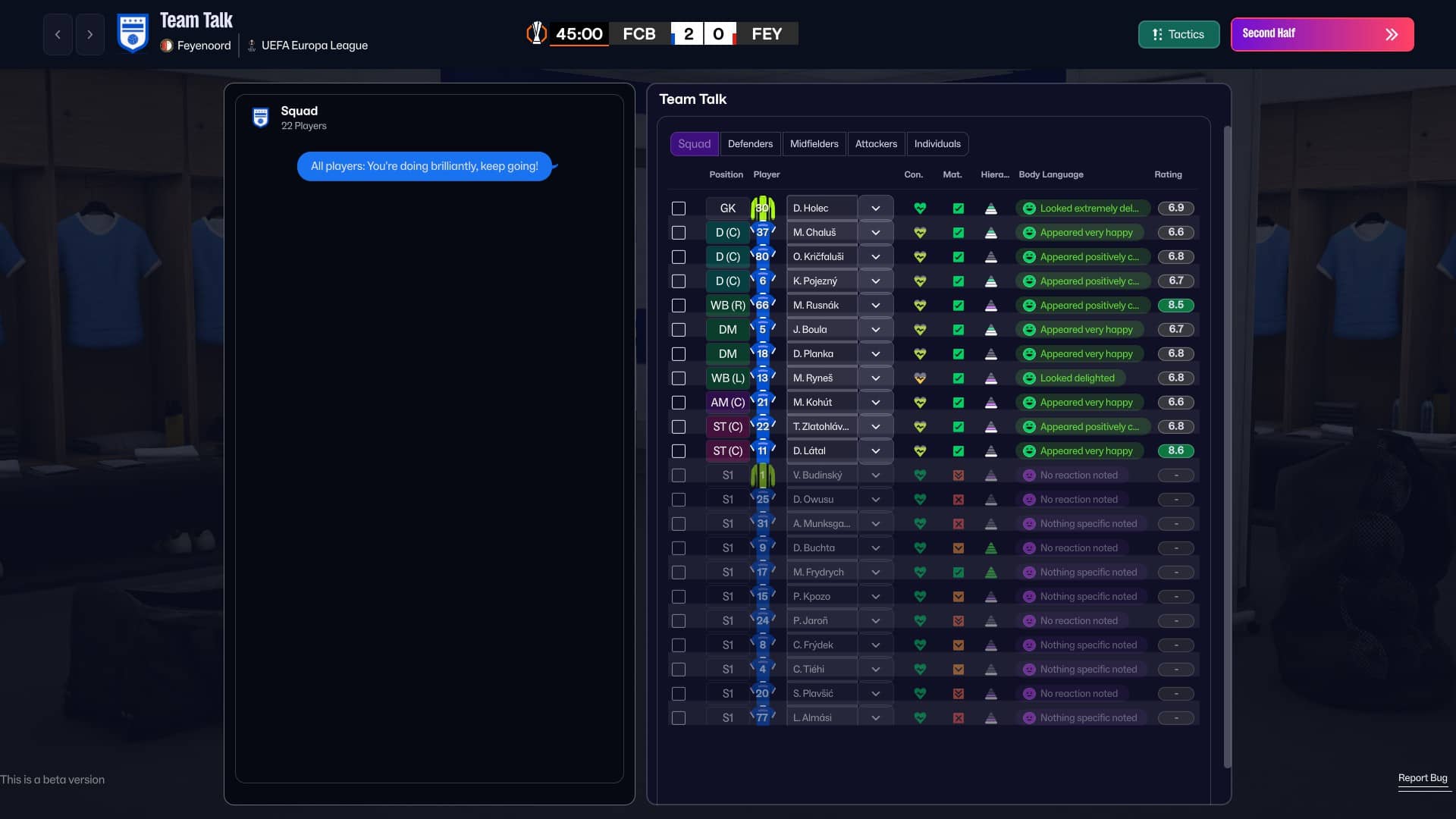Screen dimensions: 1456x819
Task: Select the checkbox next to M. Rusnák
Action: click(679, 305)
